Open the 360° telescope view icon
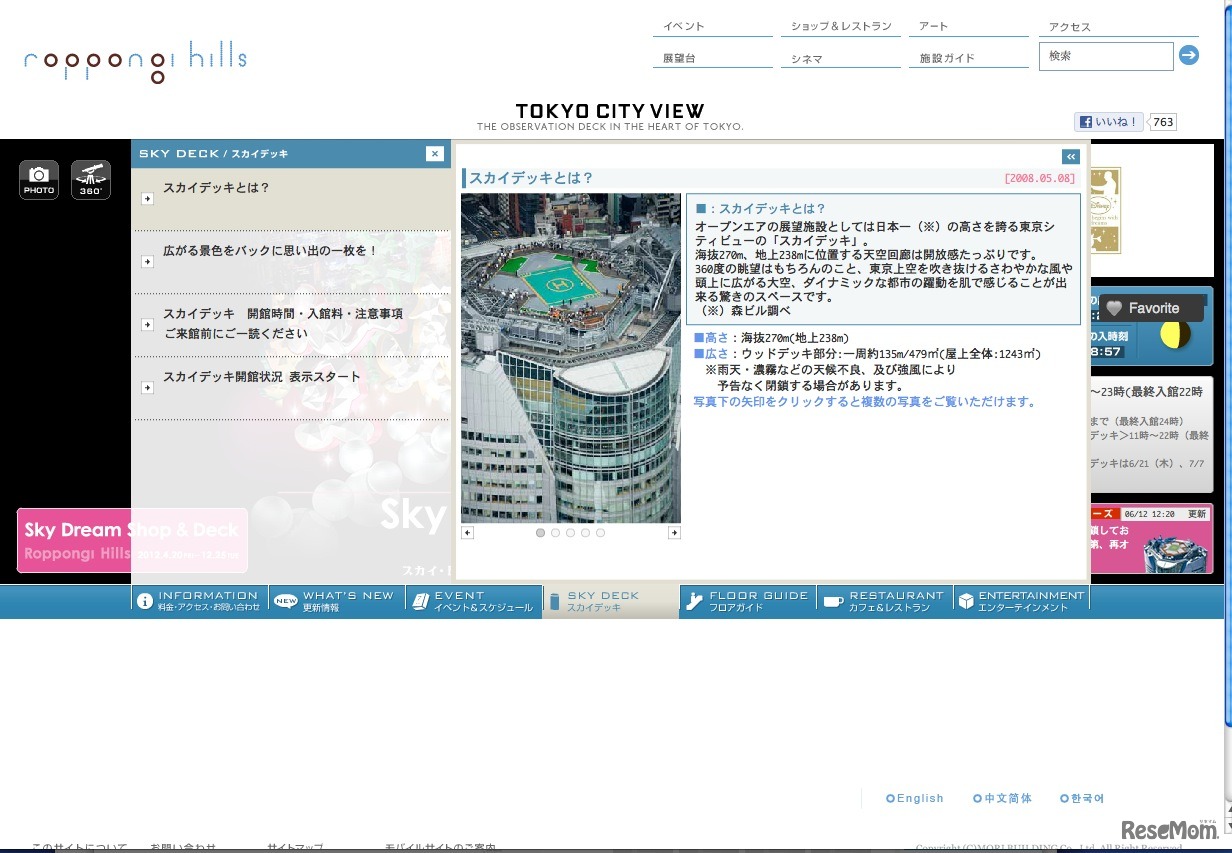1232x853 pixels. point(91,180)
